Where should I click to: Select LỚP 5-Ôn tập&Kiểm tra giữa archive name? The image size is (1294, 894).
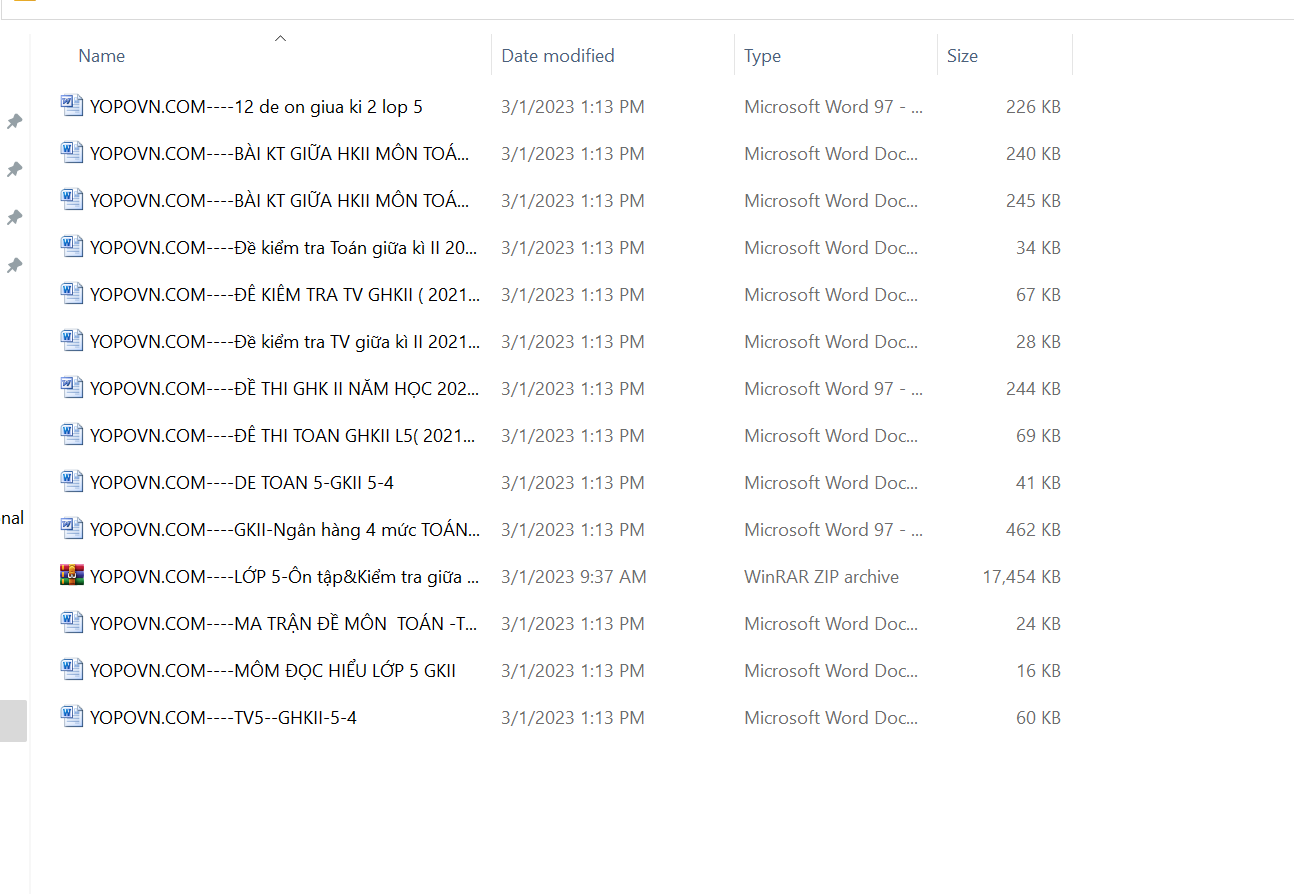284,577
